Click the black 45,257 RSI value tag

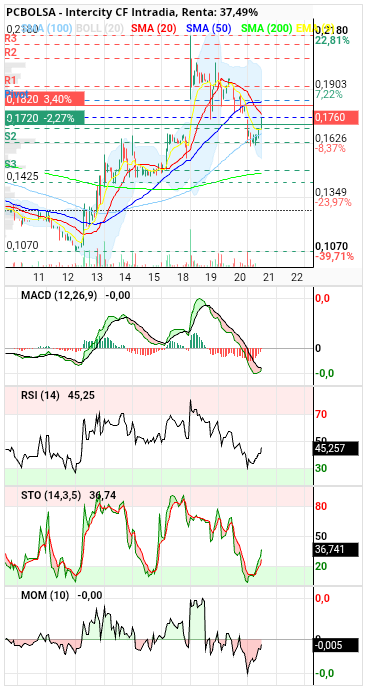point(336,448)
